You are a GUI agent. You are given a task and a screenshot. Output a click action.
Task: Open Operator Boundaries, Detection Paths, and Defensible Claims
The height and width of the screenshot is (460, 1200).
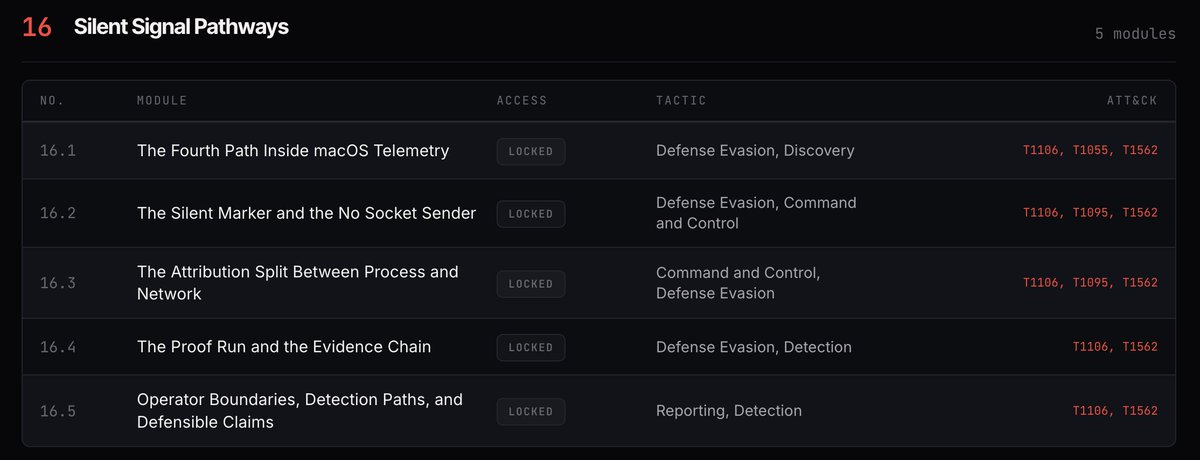click(x=300, y=411)
